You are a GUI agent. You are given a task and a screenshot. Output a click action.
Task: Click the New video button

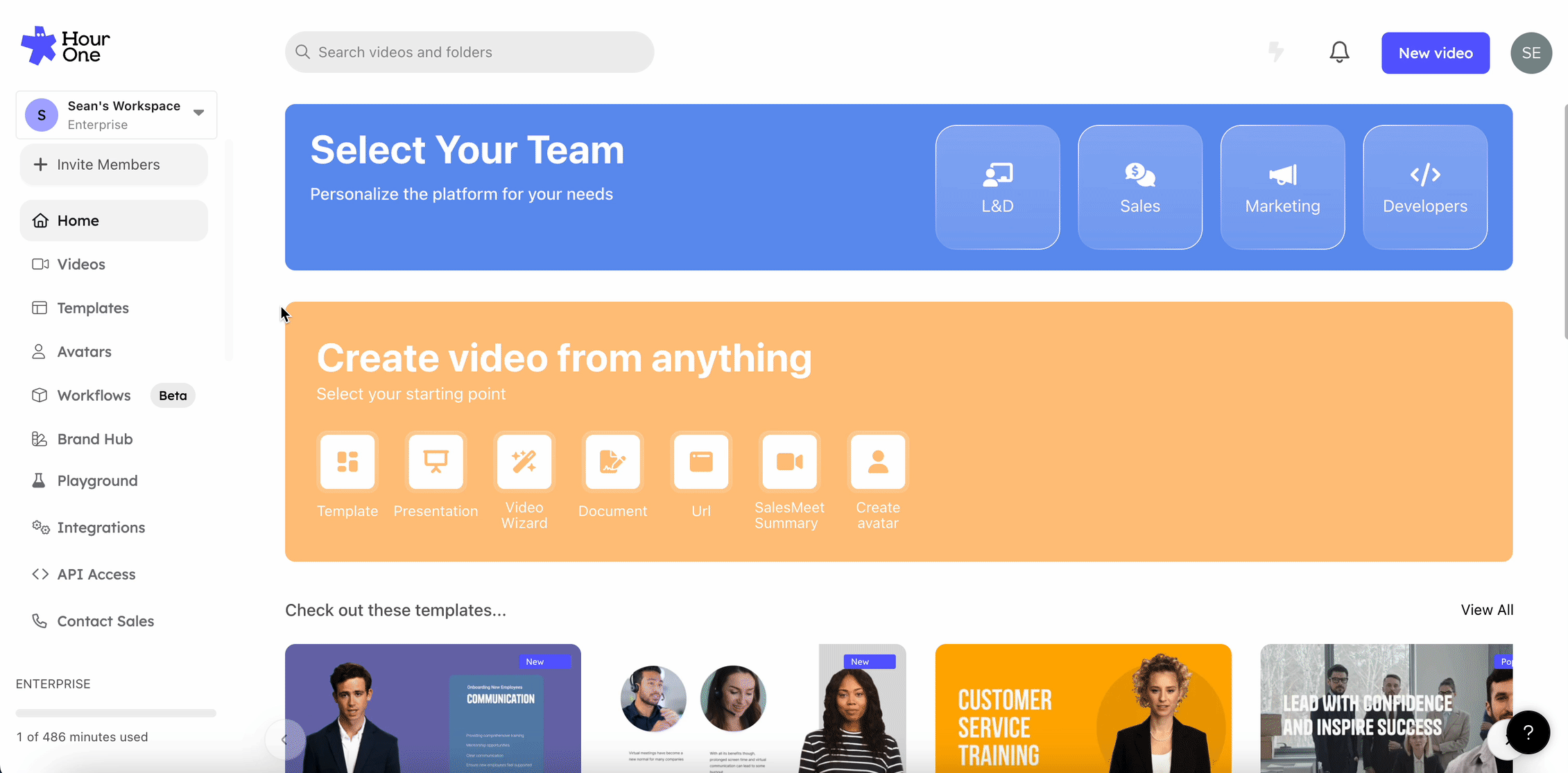point(1435,52)
